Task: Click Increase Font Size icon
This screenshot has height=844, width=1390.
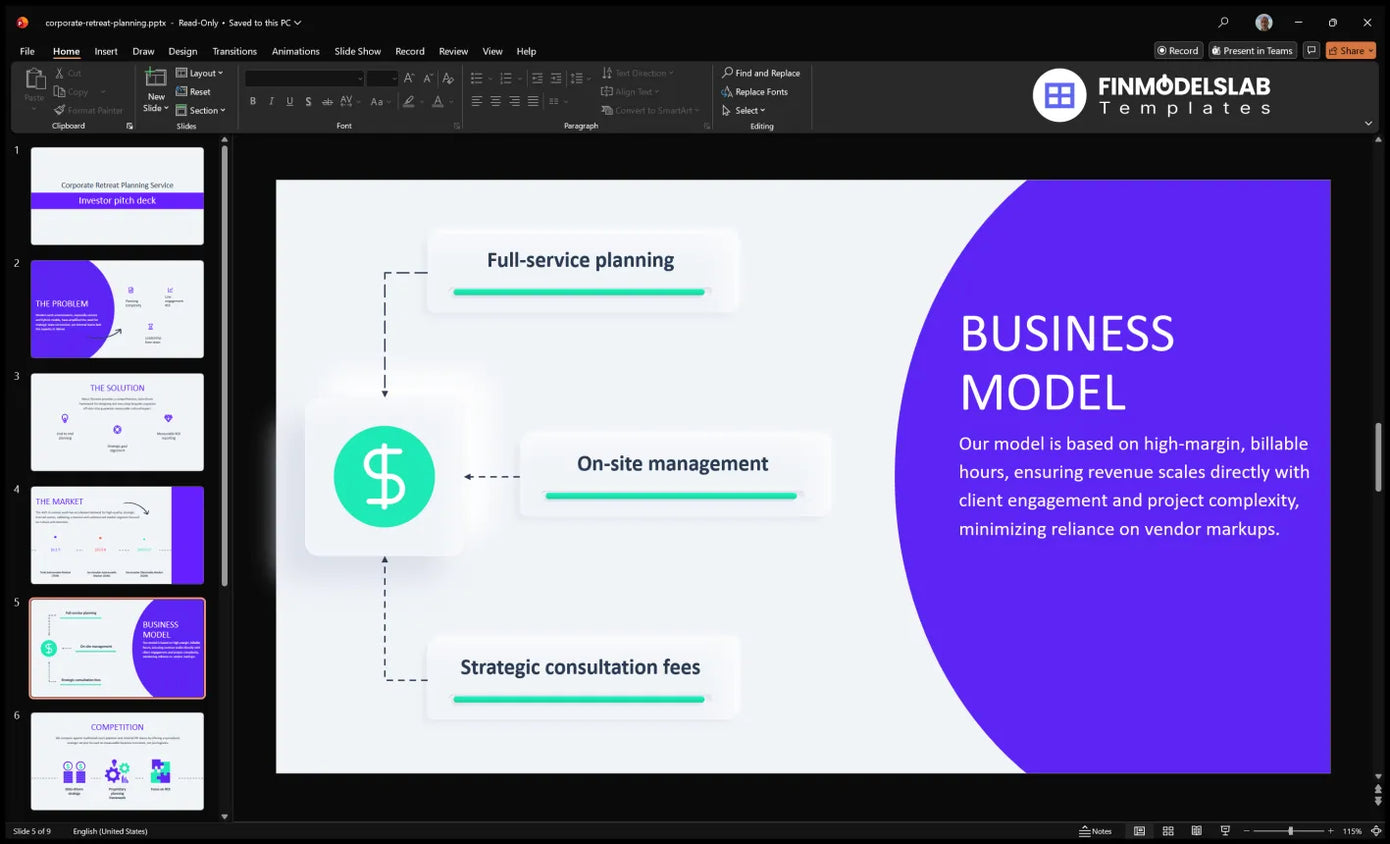Action: [x=409, y=78]
